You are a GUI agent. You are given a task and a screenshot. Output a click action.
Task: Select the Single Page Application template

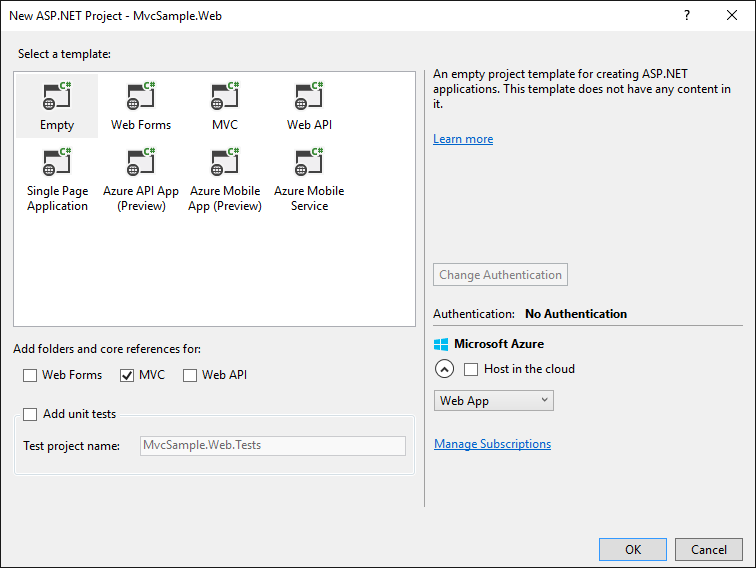(x=57, y=179)
